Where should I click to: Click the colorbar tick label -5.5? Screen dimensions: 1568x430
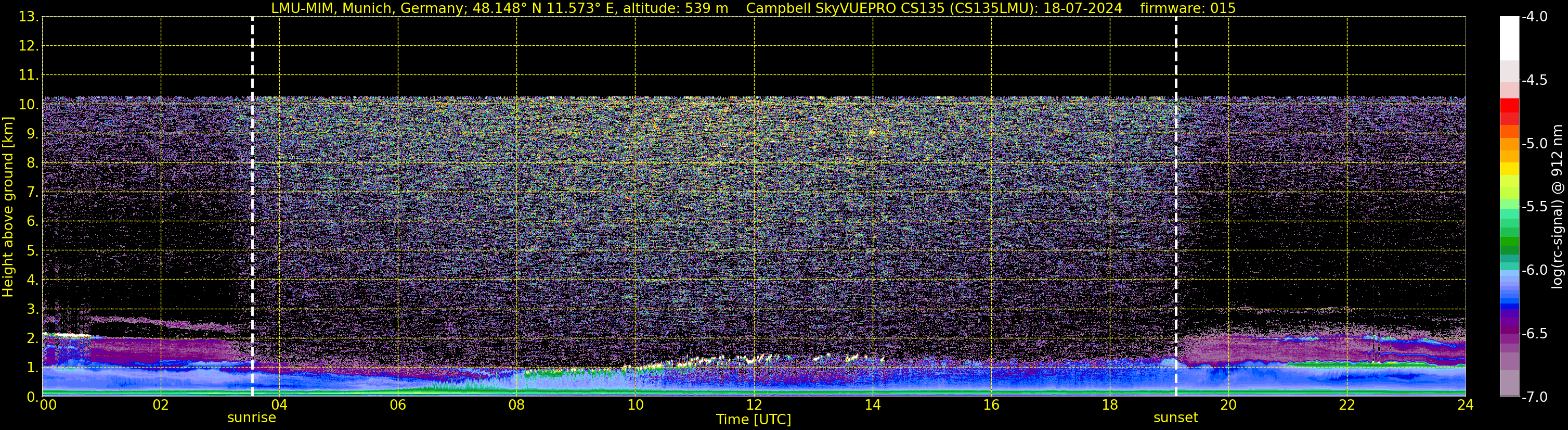tap(1535, 207)
